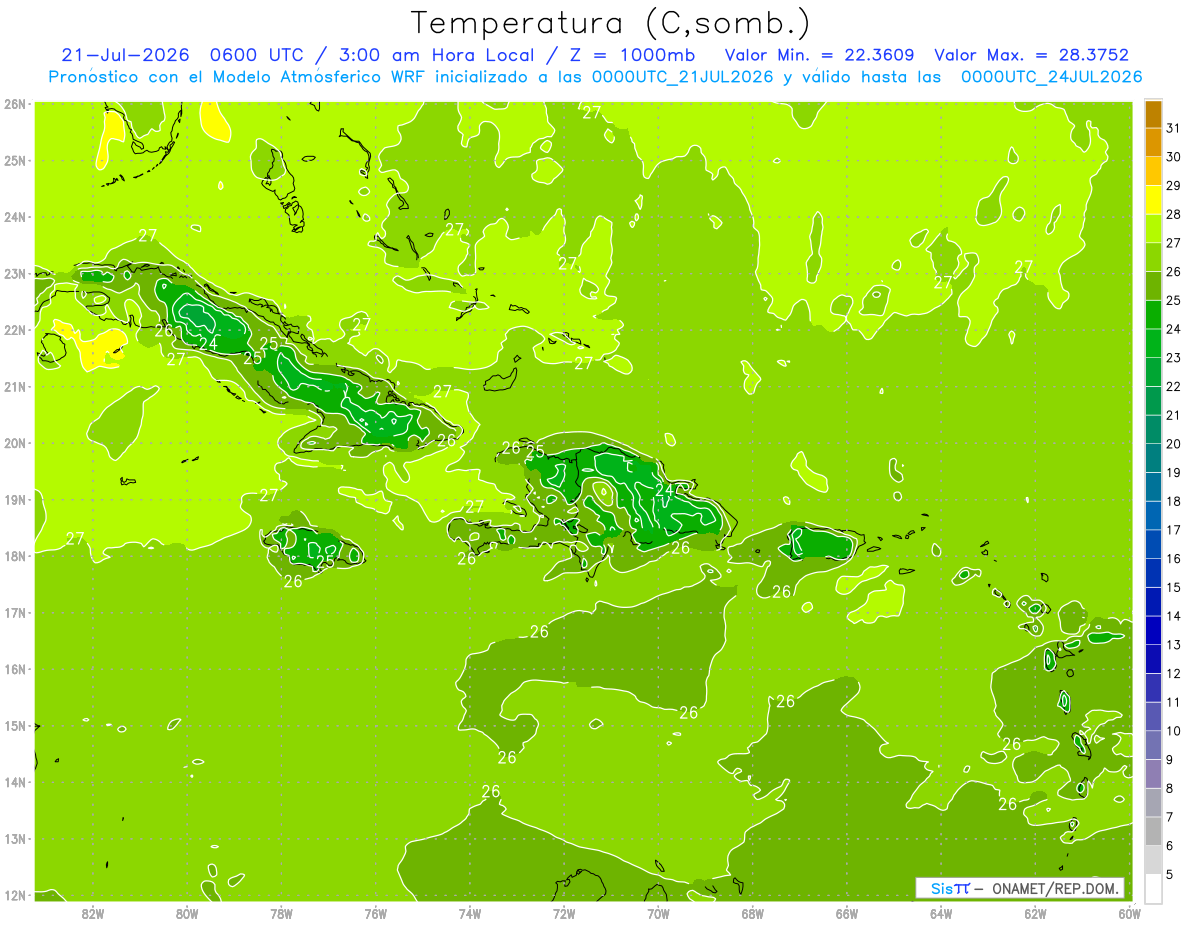Click the 62W longitude axis label
Image resolution: width=1200 pixels, height=927 pixels.
point(1035,913)
